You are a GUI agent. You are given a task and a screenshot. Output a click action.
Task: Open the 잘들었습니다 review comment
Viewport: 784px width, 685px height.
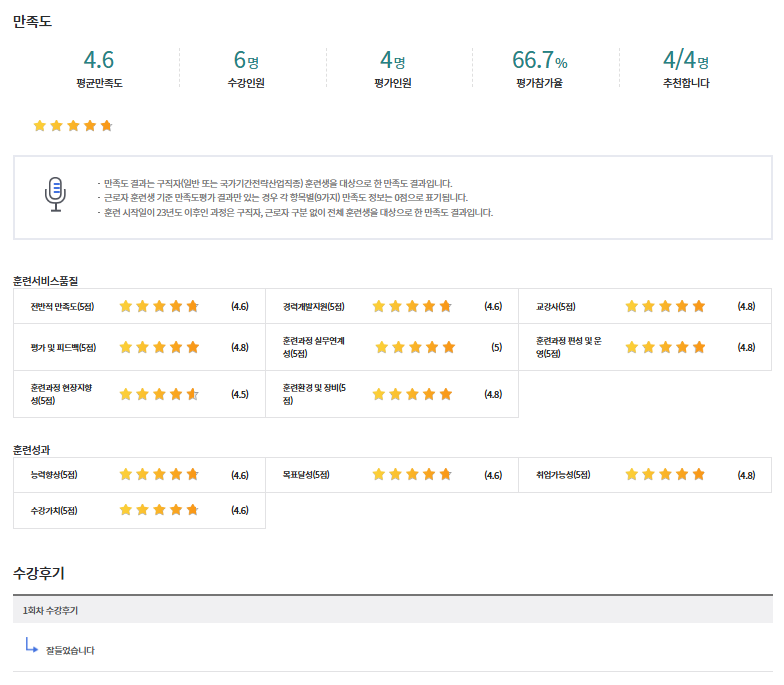point(70,651)
